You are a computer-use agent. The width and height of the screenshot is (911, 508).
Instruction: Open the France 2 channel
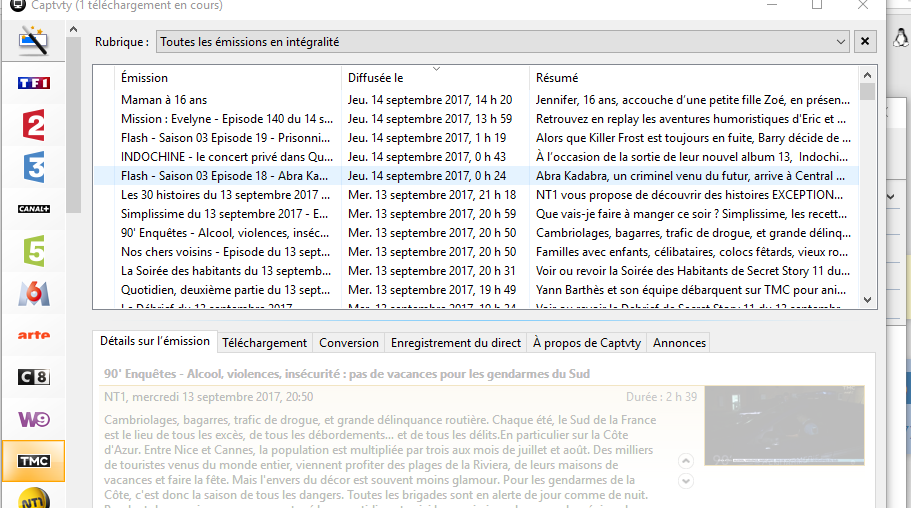click(x=34, y=125)
